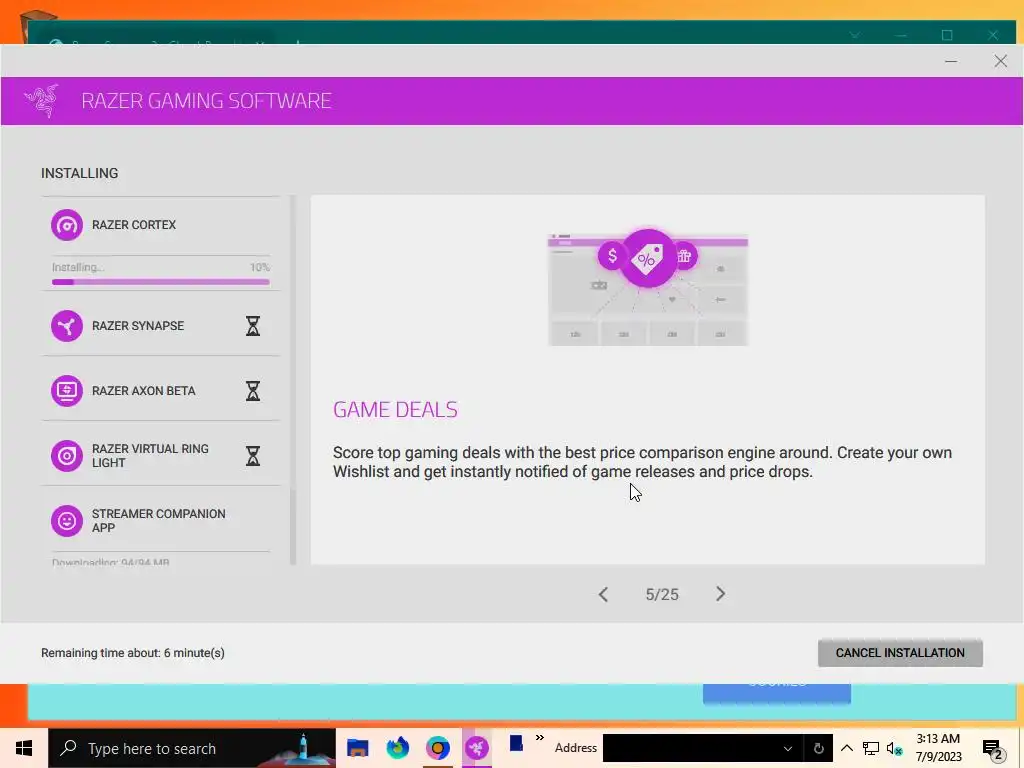Image resolution: width=1024 pixels, height=768 pixels.
Task: Click the Razer Virtual Ring Light icon
Action: (x=67, y=455)
